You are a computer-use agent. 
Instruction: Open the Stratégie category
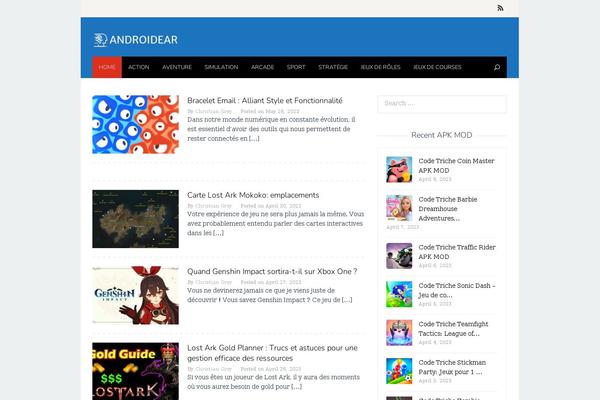tap(333, 67)
